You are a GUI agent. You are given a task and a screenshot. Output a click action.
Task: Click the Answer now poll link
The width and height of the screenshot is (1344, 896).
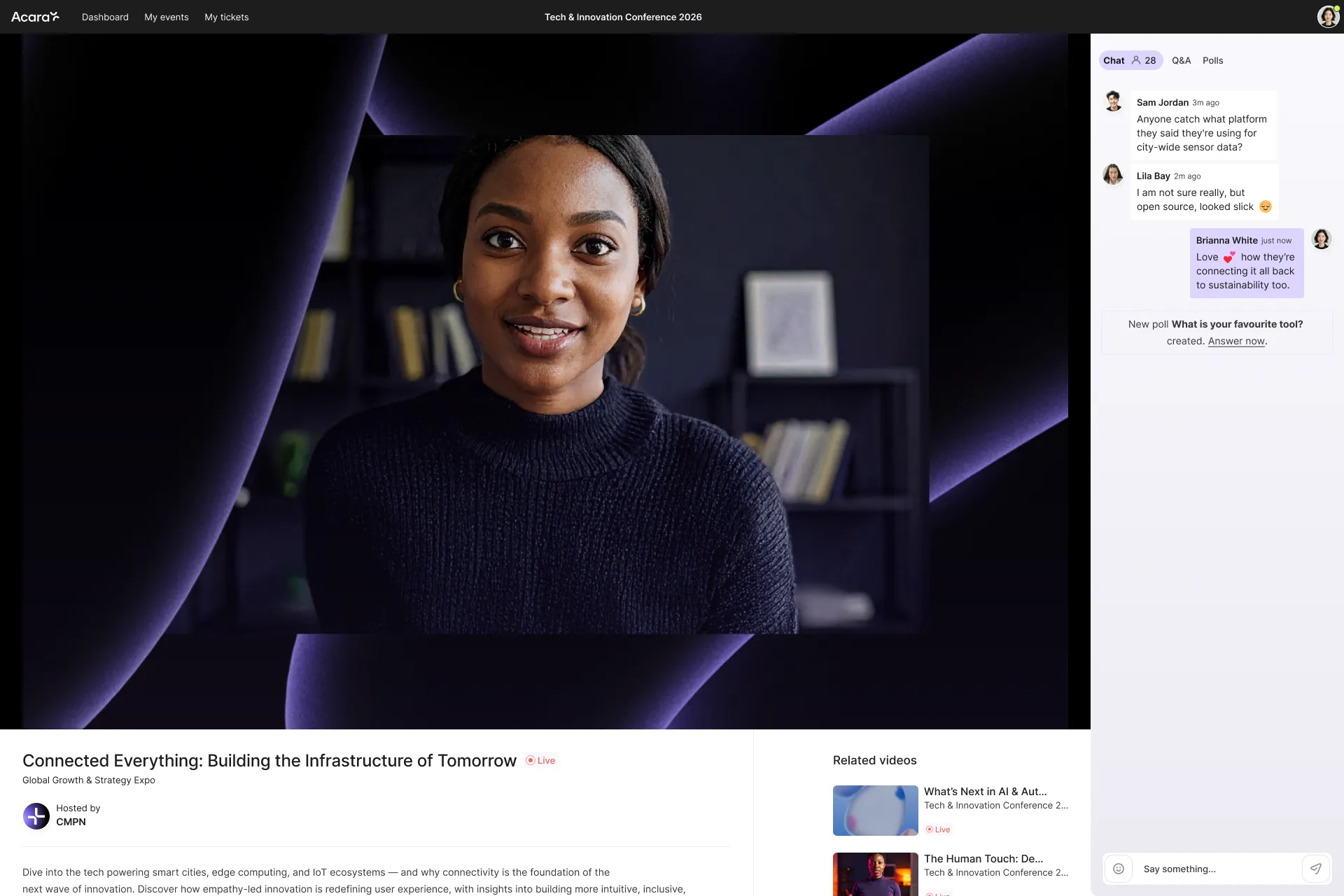(x=1236, y=341)
